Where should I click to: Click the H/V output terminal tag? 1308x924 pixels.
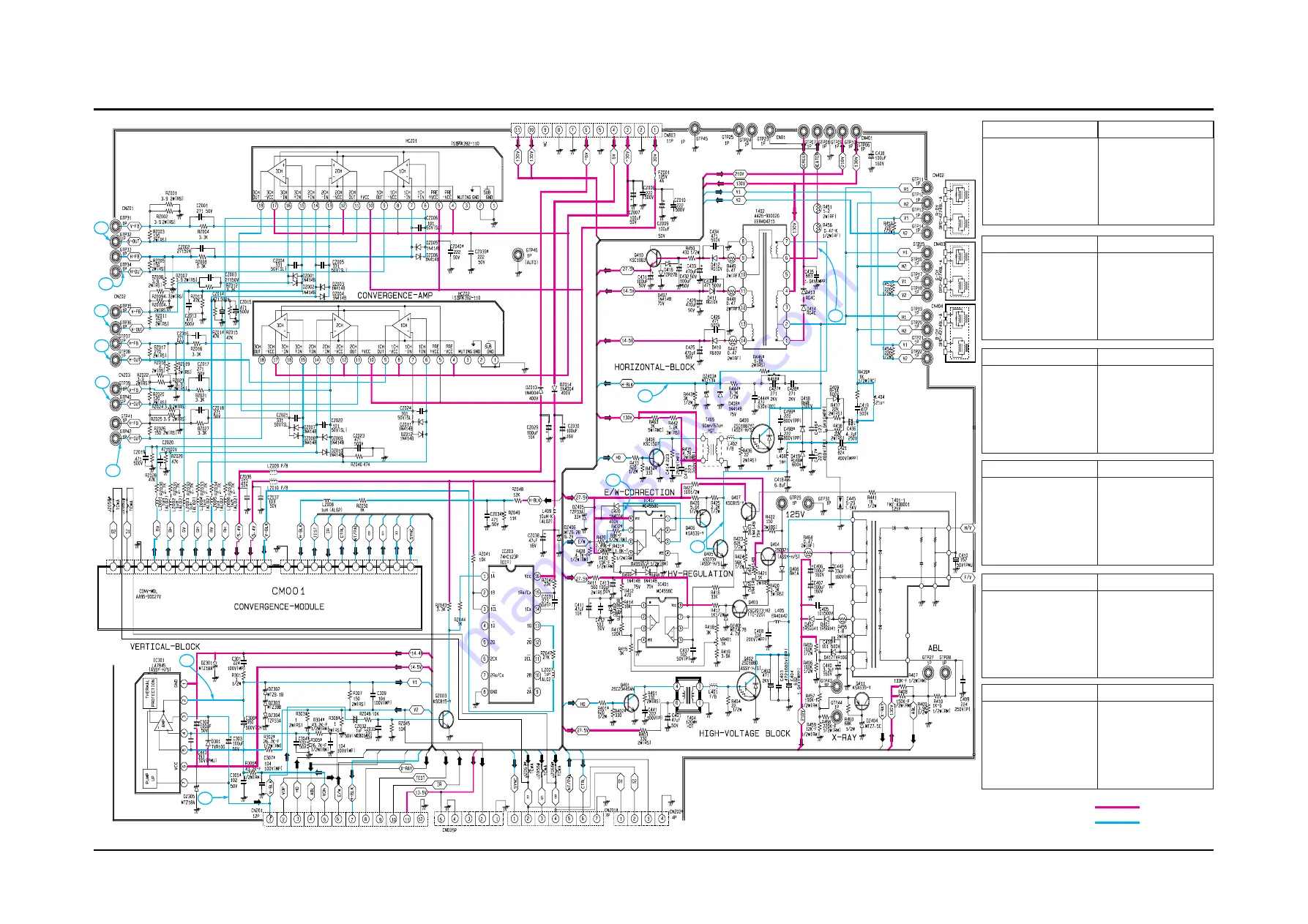pyautogui.click(x=968, y=528)
